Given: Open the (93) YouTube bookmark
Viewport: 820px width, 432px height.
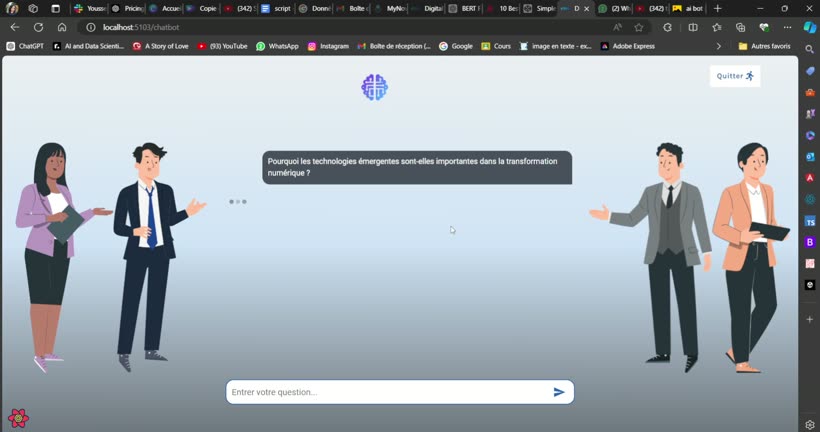Looking at the screenshot, I should tap(222, 46).
